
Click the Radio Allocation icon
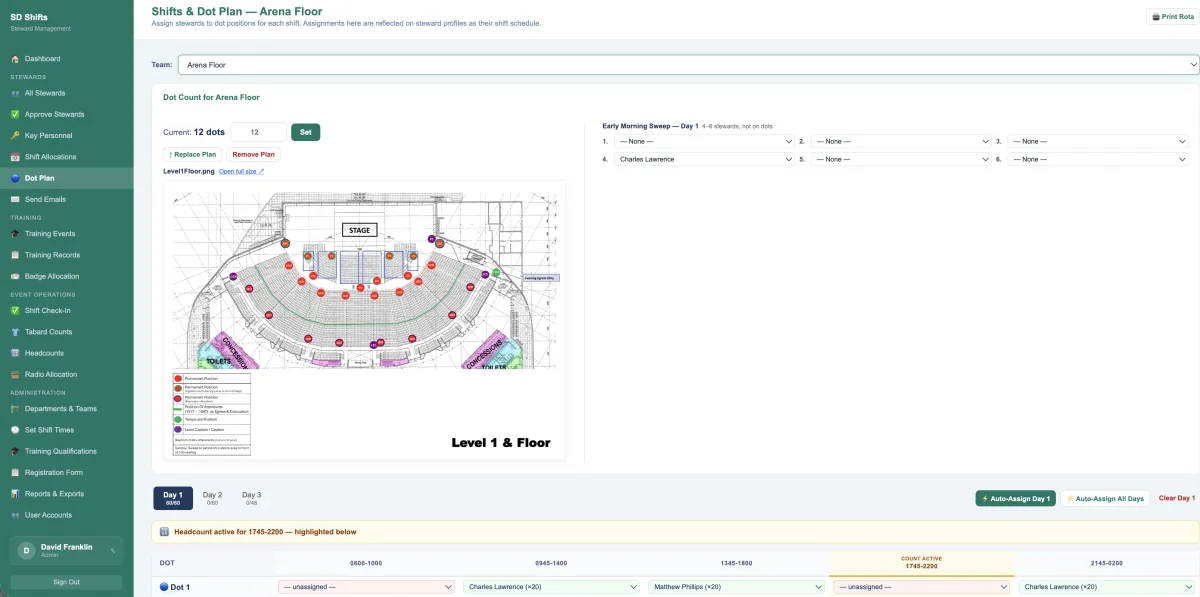pos(15,374)
